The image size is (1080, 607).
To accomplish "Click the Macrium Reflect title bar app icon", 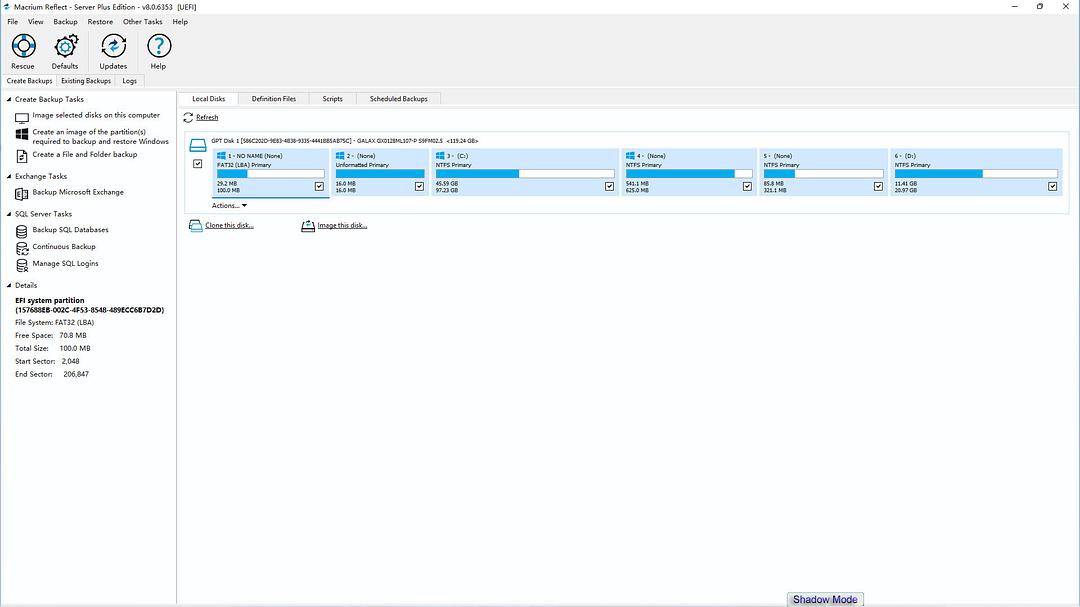I will (7, 7).
